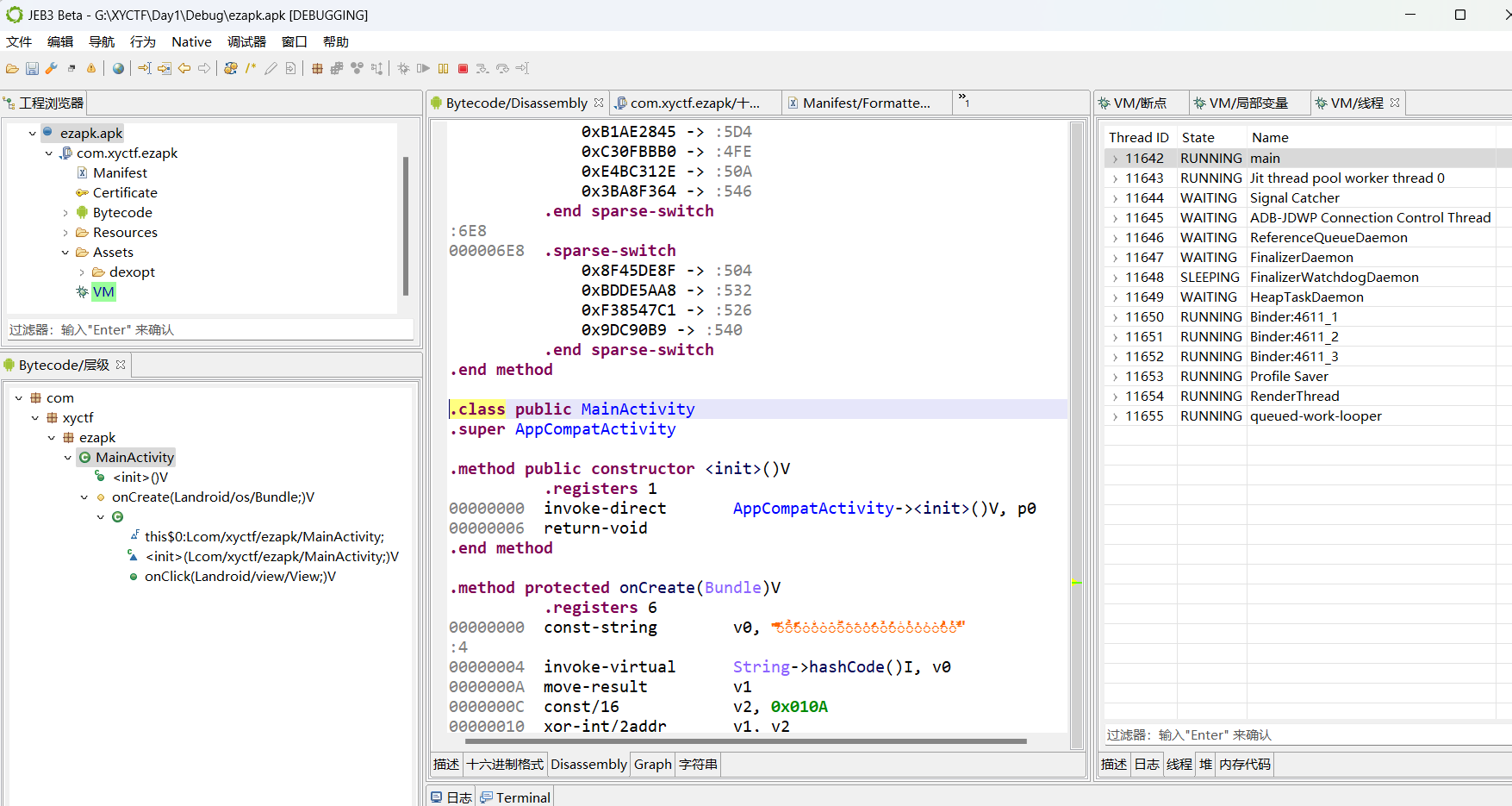1512x806 pixels.
Task: Switch to the 堆 tab in VM panel
Action: (x=1205, y=765)
